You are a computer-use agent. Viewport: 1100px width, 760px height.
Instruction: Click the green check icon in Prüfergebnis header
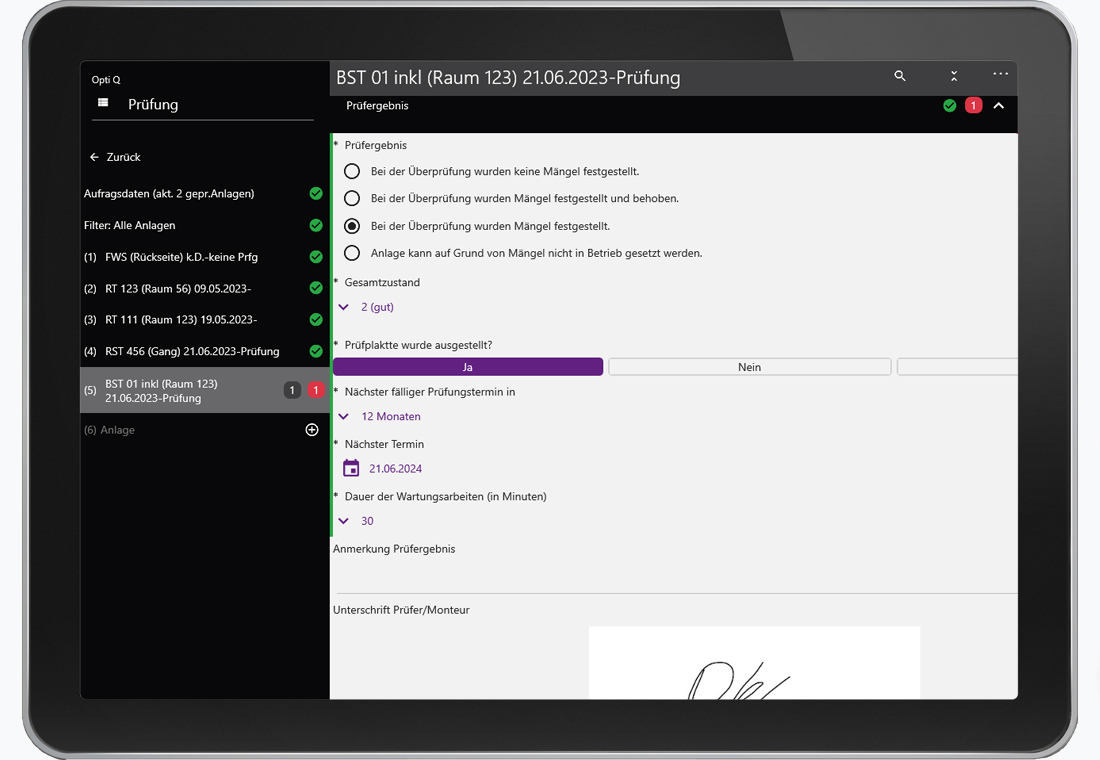click(x=950, y=106)
